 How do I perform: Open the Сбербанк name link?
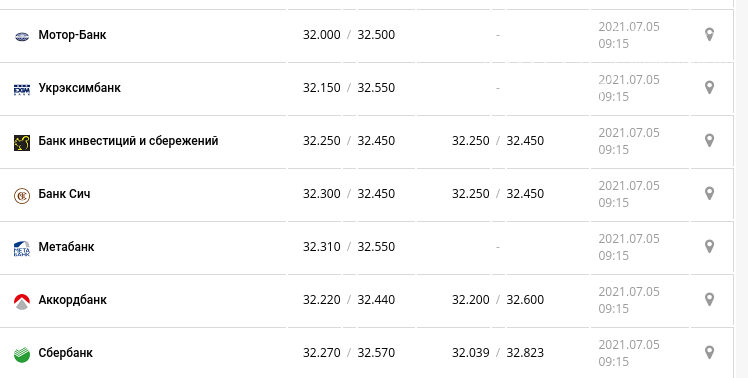65,353
